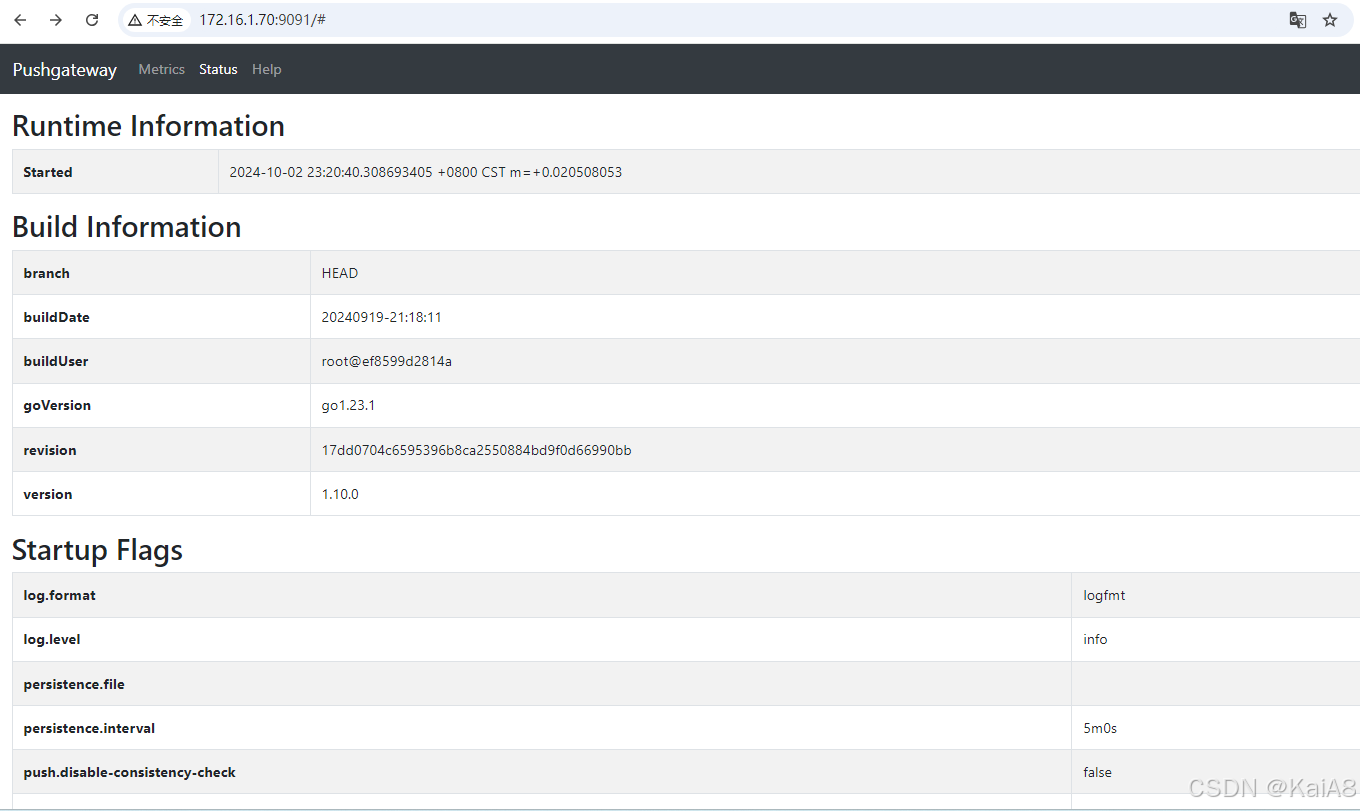Screen dimensions: 1360x811
Task: Bookmark this page with the star icon
Action: tap(1330, 20)
